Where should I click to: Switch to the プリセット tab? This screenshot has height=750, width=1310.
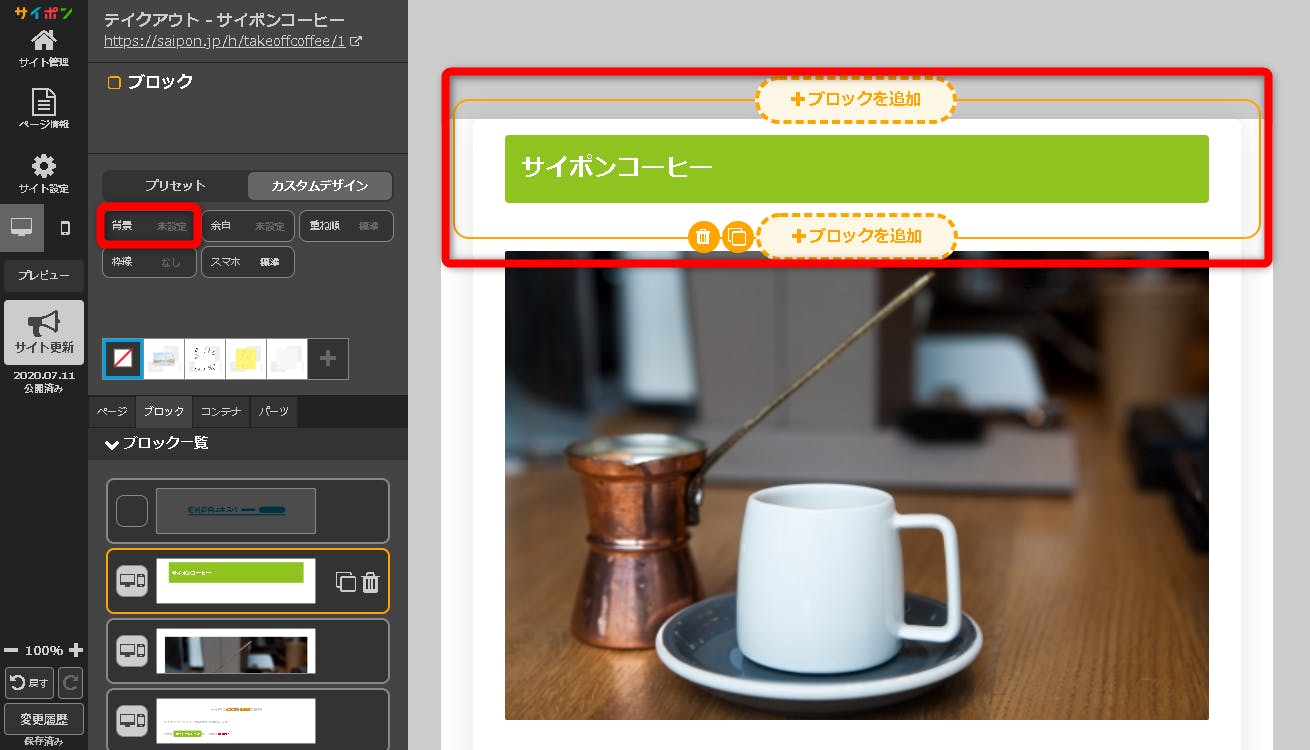pos(175,186)
